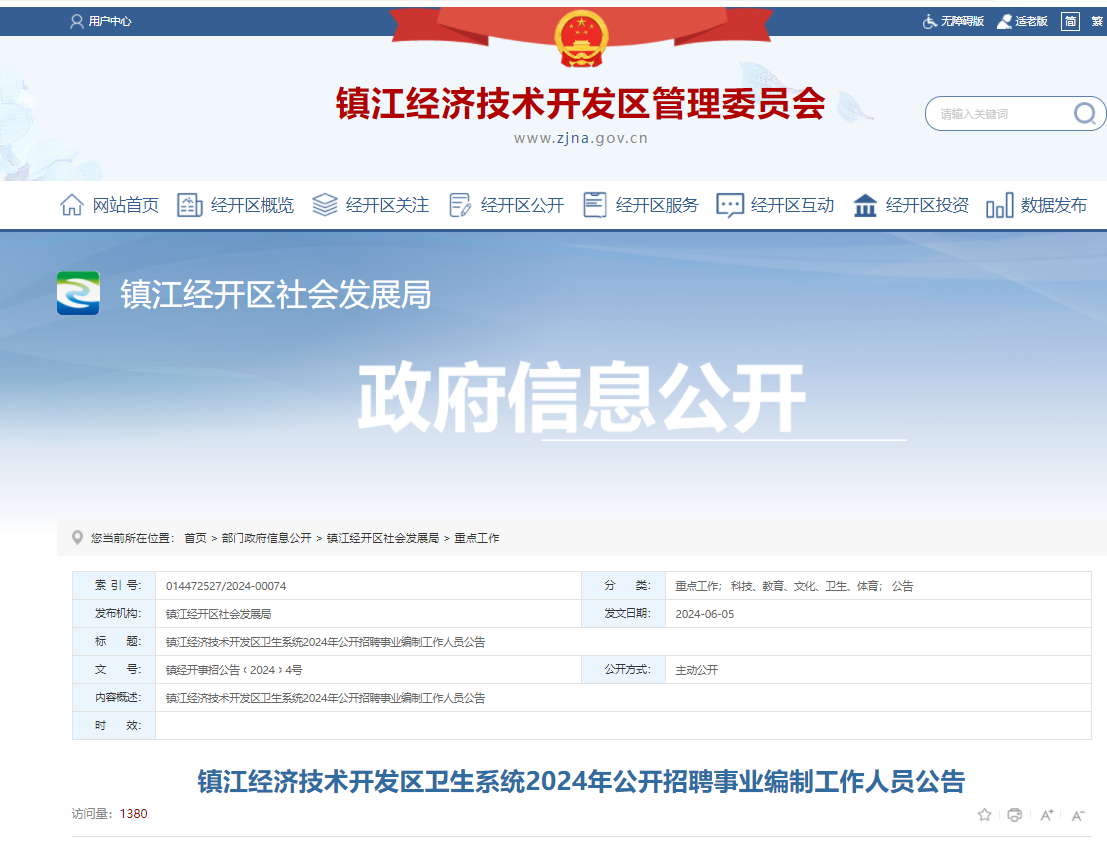This screenshot has width=1107, height=849.
Task: Click the bar-chart icon for 数据发布
Action: [999, 204]
